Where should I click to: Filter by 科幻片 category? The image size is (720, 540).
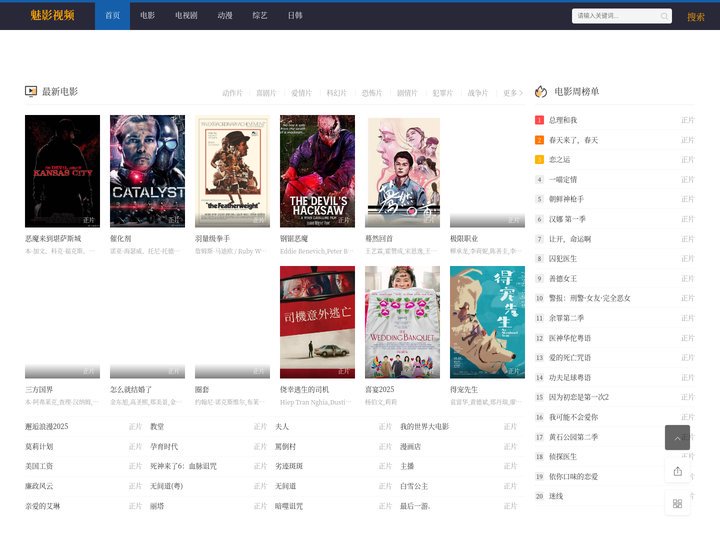tap(337, 93)
